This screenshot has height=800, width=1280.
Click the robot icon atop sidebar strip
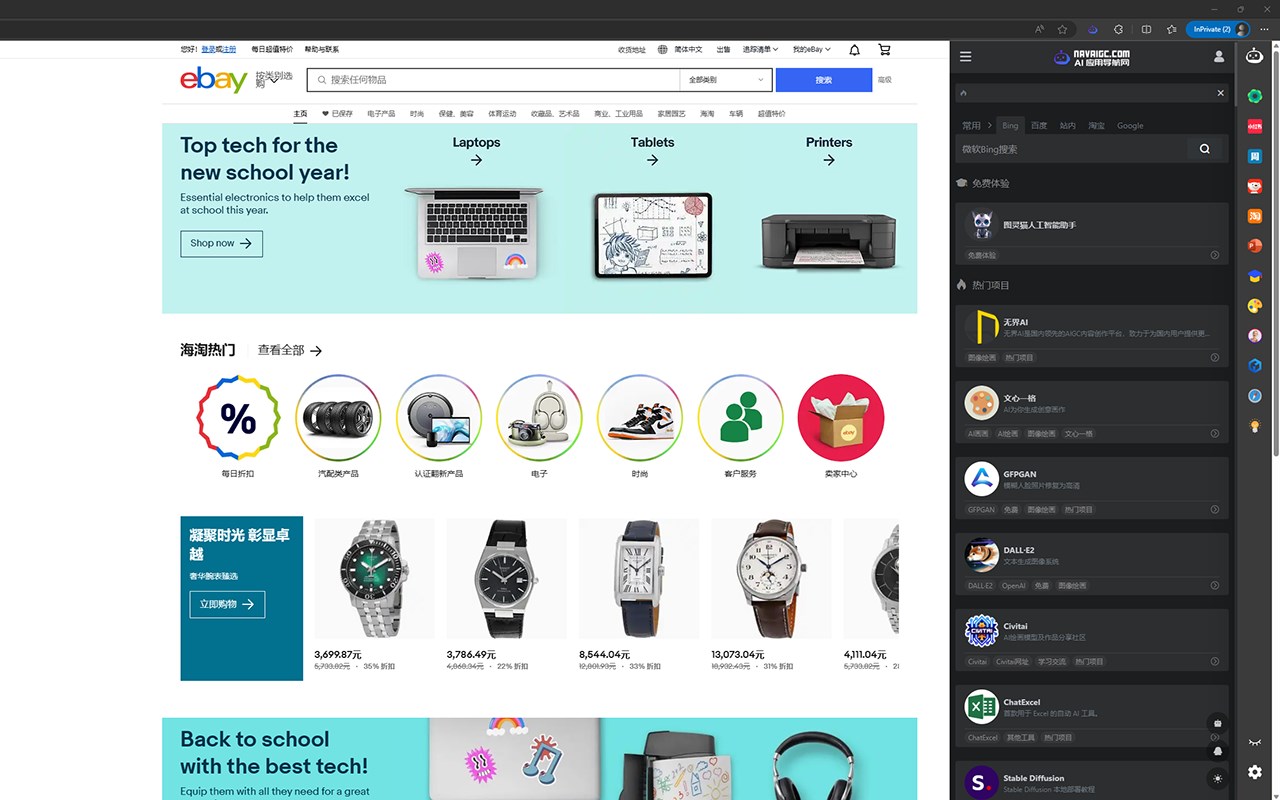(1255, 57)
